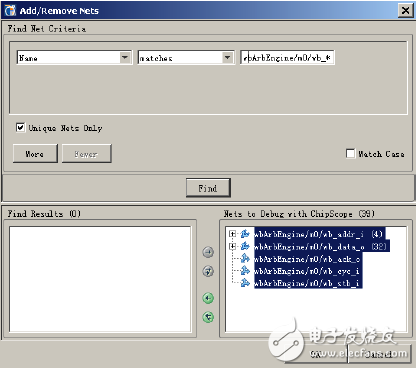The width and height of the screenshot is (416, 370).
Task: Expand the wb_data_o bus tree node
Action: [x=232, y=246]
